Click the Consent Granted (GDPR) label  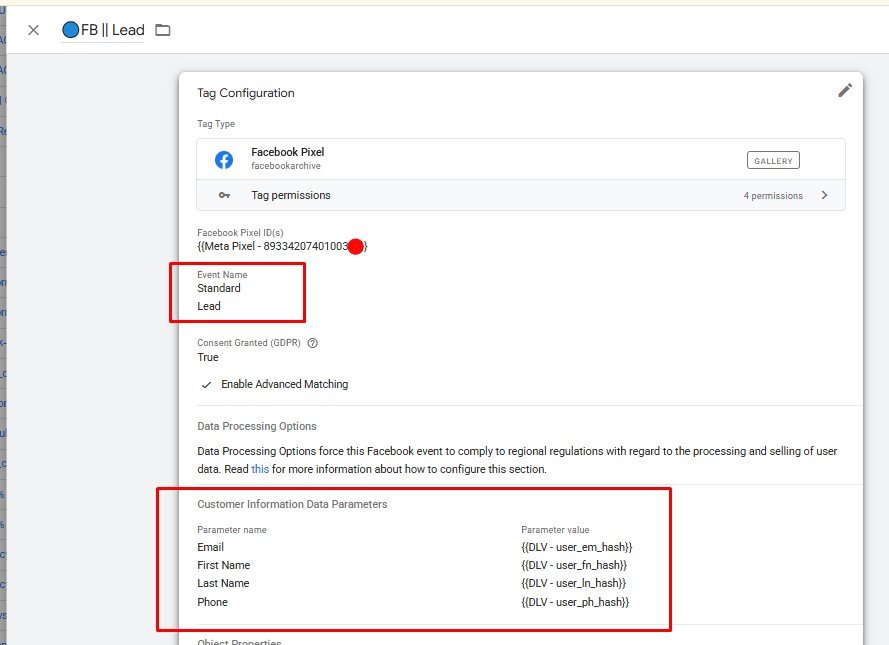[x=249, y=343]
